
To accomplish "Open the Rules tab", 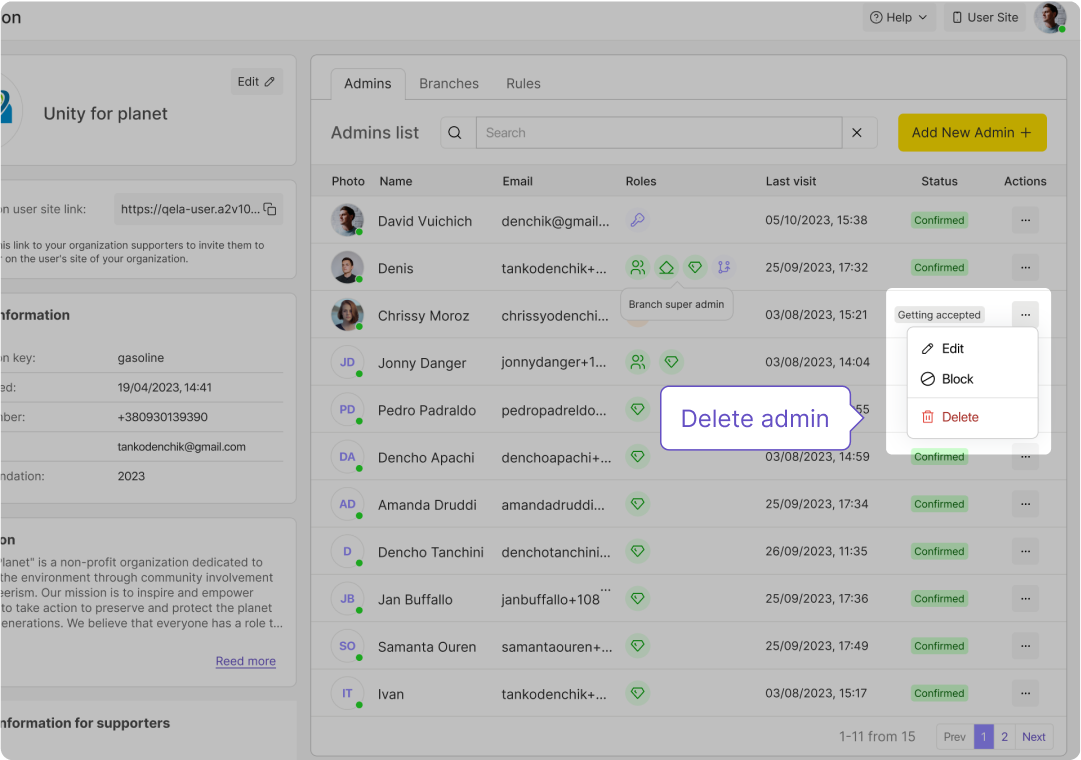I will tap(523, 84).
